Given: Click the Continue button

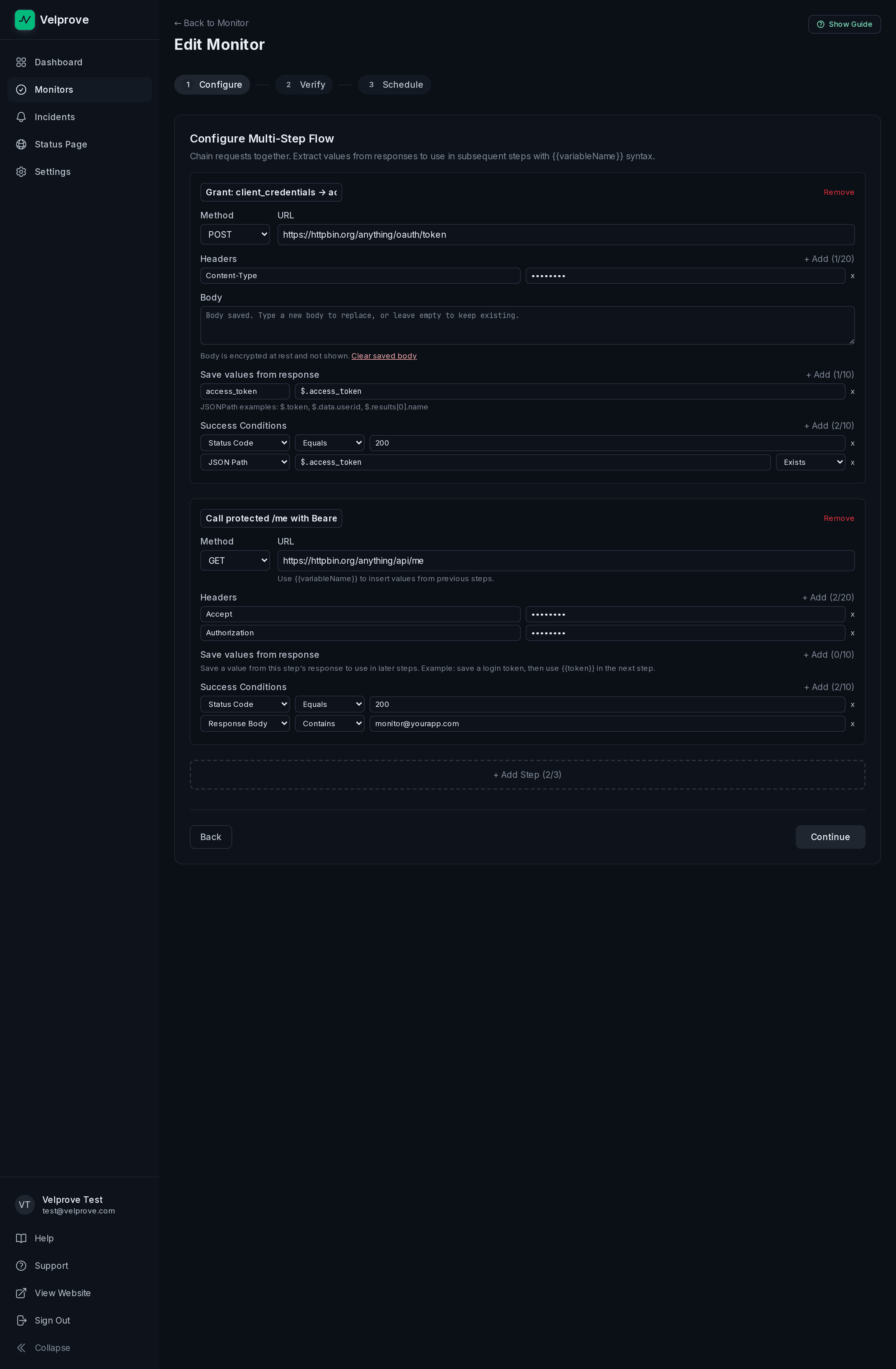Looking at the screenshot, I should (830, 837).
